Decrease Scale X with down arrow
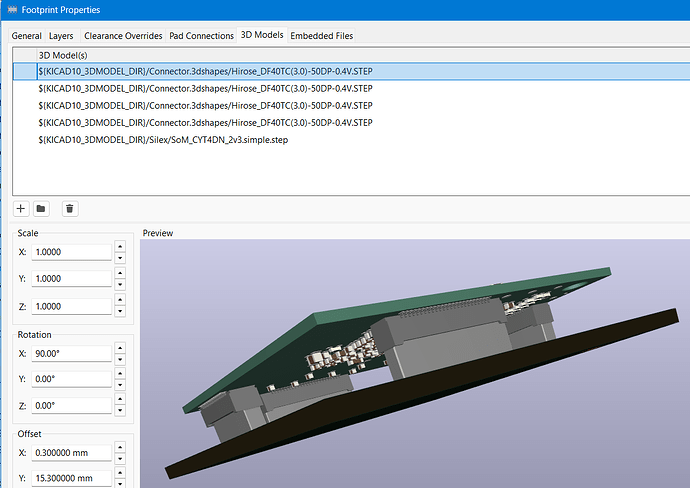This screenshot has height=488, width=690. (x=120, y=258)
